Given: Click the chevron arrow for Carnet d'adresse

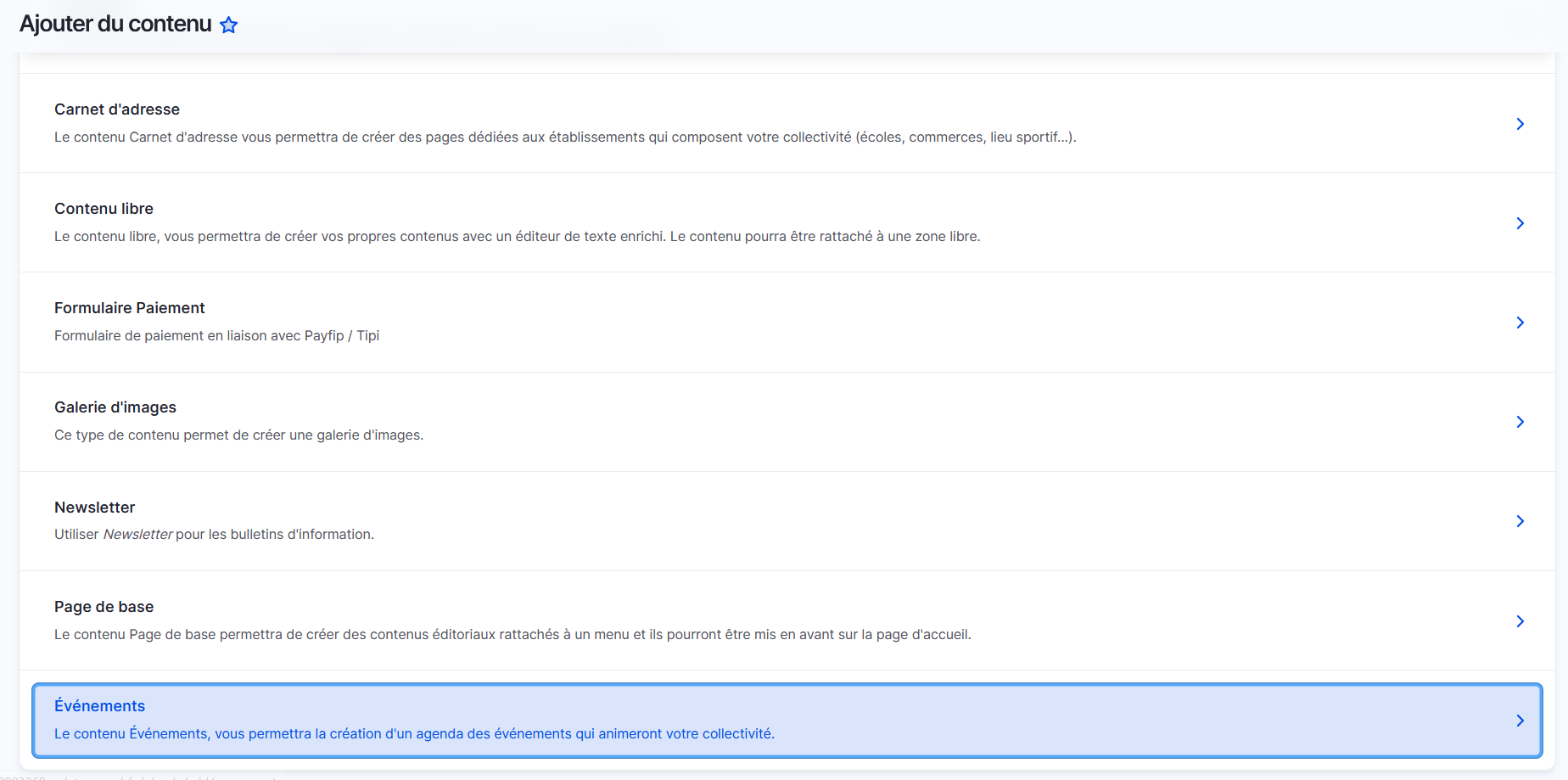Looking at the screenshot, I should point(1520,124).
